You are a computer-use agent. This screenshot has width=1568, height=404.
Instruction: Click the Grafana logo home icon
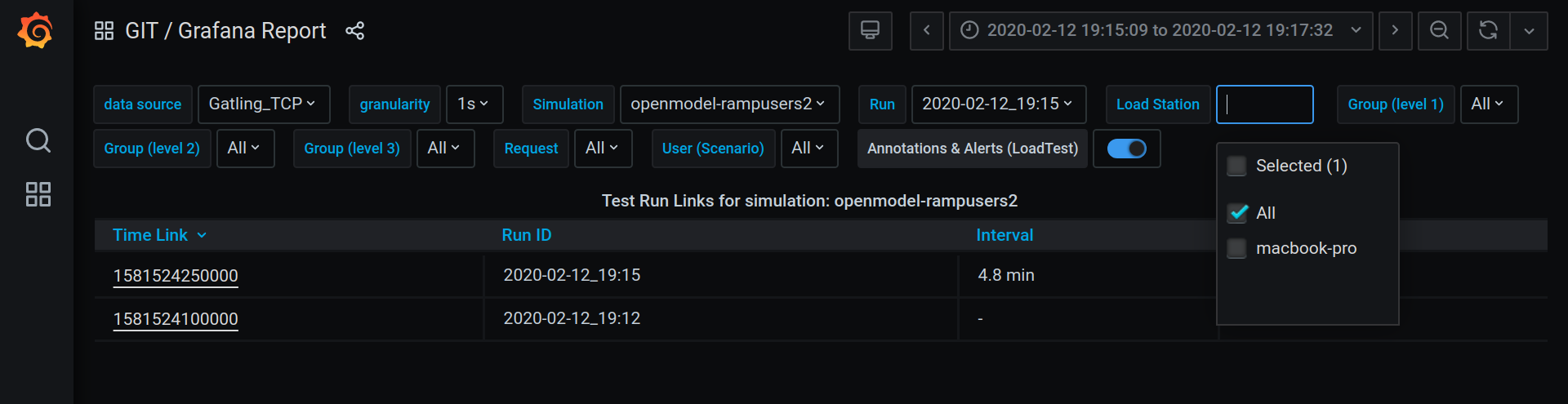coord(36,31)
